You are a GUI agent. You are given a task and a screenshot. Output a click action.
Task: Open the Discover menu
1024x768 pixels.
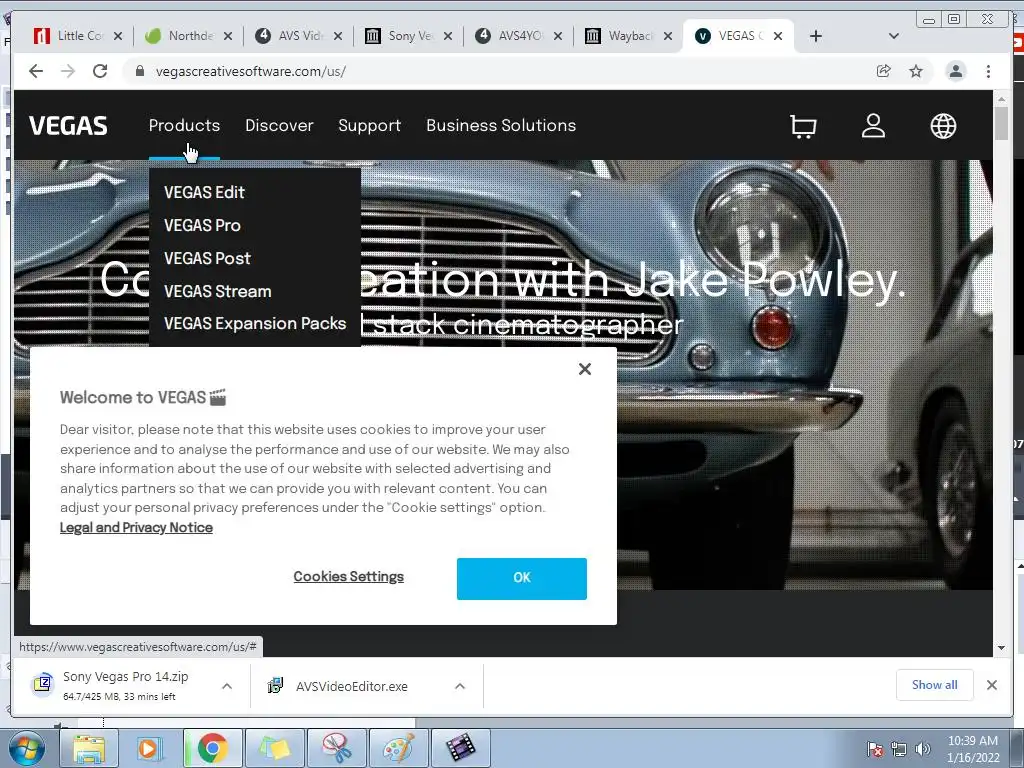(280, 125)
